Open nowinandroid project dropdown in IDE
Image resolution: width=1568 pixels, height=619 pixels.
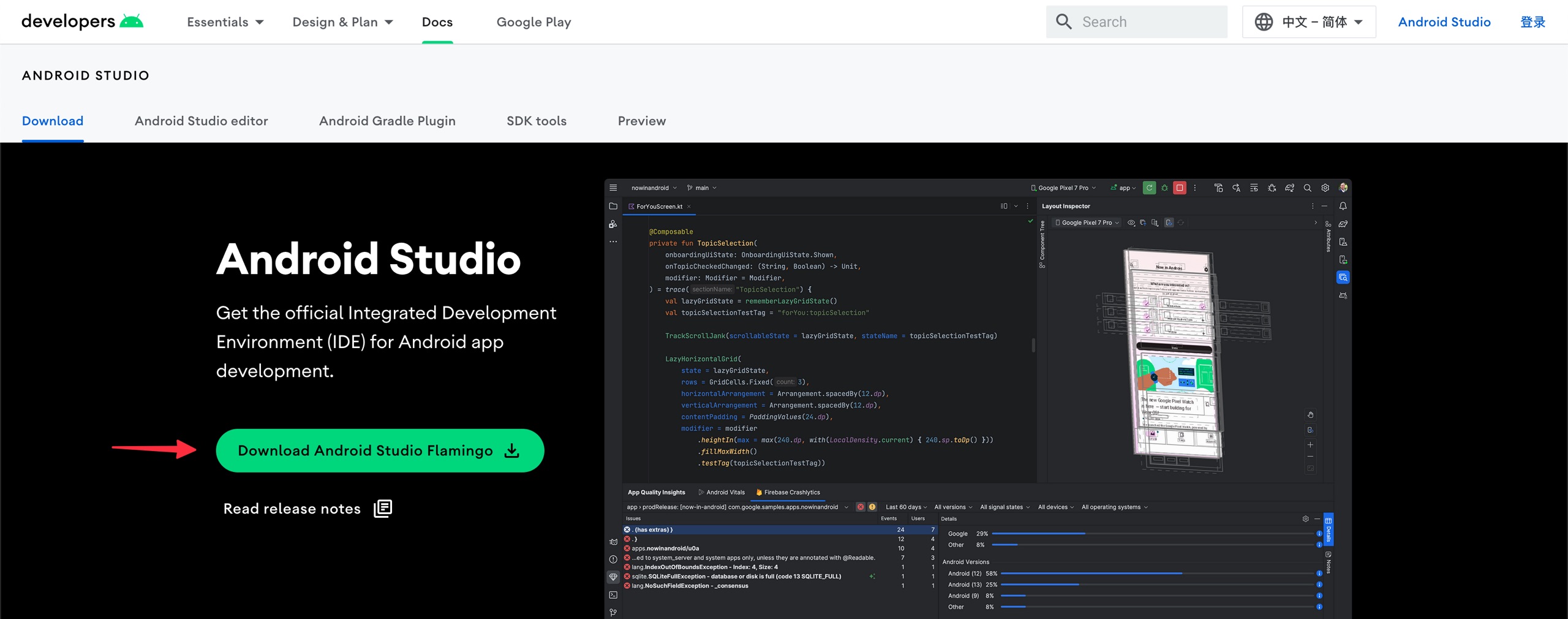tap(654, 188)
